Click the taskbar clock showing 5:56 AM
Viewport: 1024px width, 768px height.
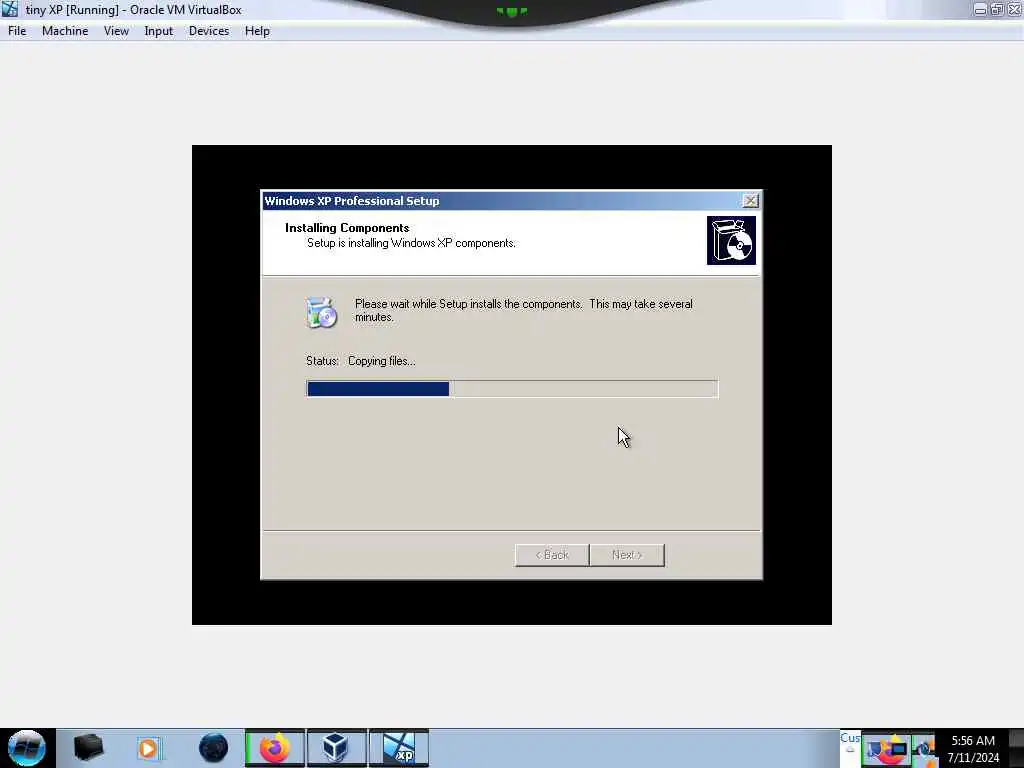pos(973,741)
